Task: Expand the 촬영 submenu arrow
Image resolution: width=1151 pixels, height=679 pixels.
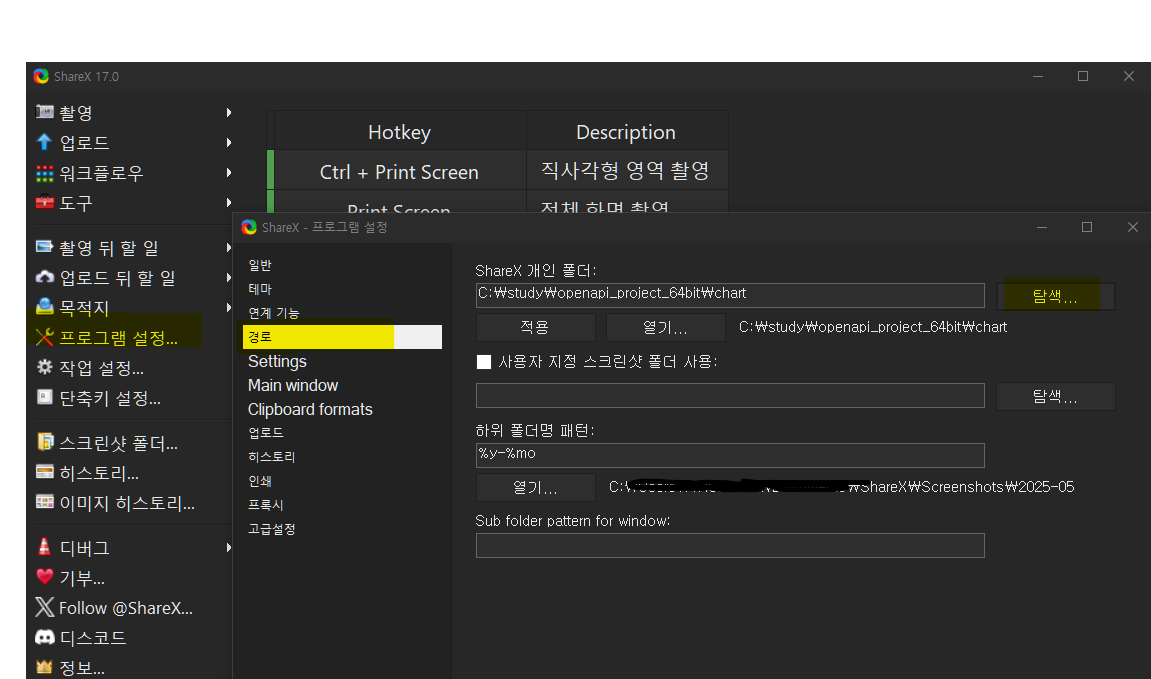Action: [229, 112]
